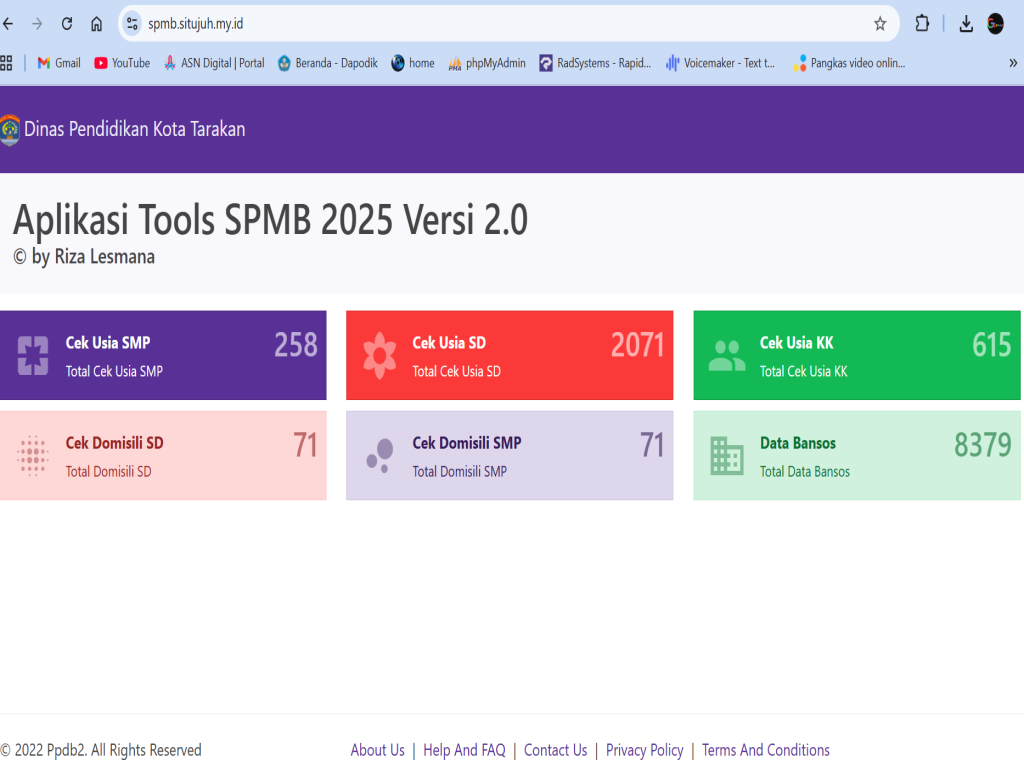Click the Dinas Pendidikan Kota Tarakan logo
Image resolution: width=1024 pixels, height=760 pixels.
coord(10,130)
